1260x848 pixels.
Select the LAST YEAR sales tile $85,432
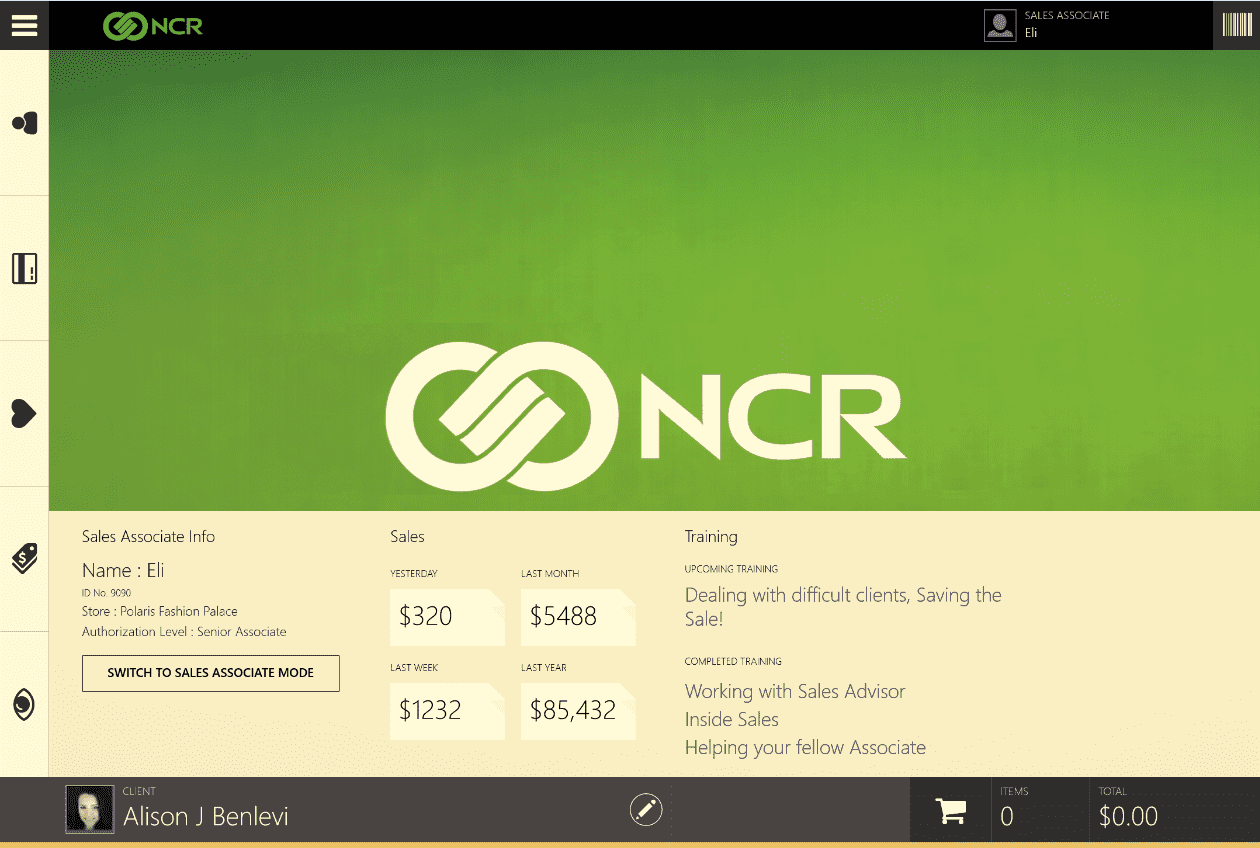[x=578, y=711]
